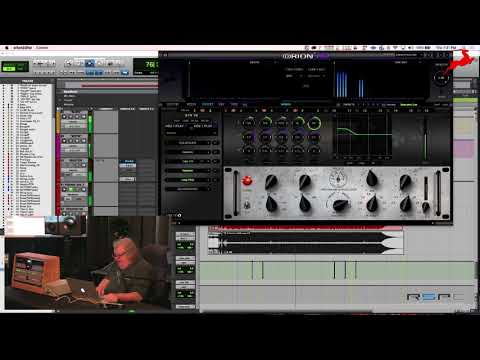Click the EQ's first upper-row black knob
Image resolution: width=480 pixels, height=360 pixels.
click(271, 182)
